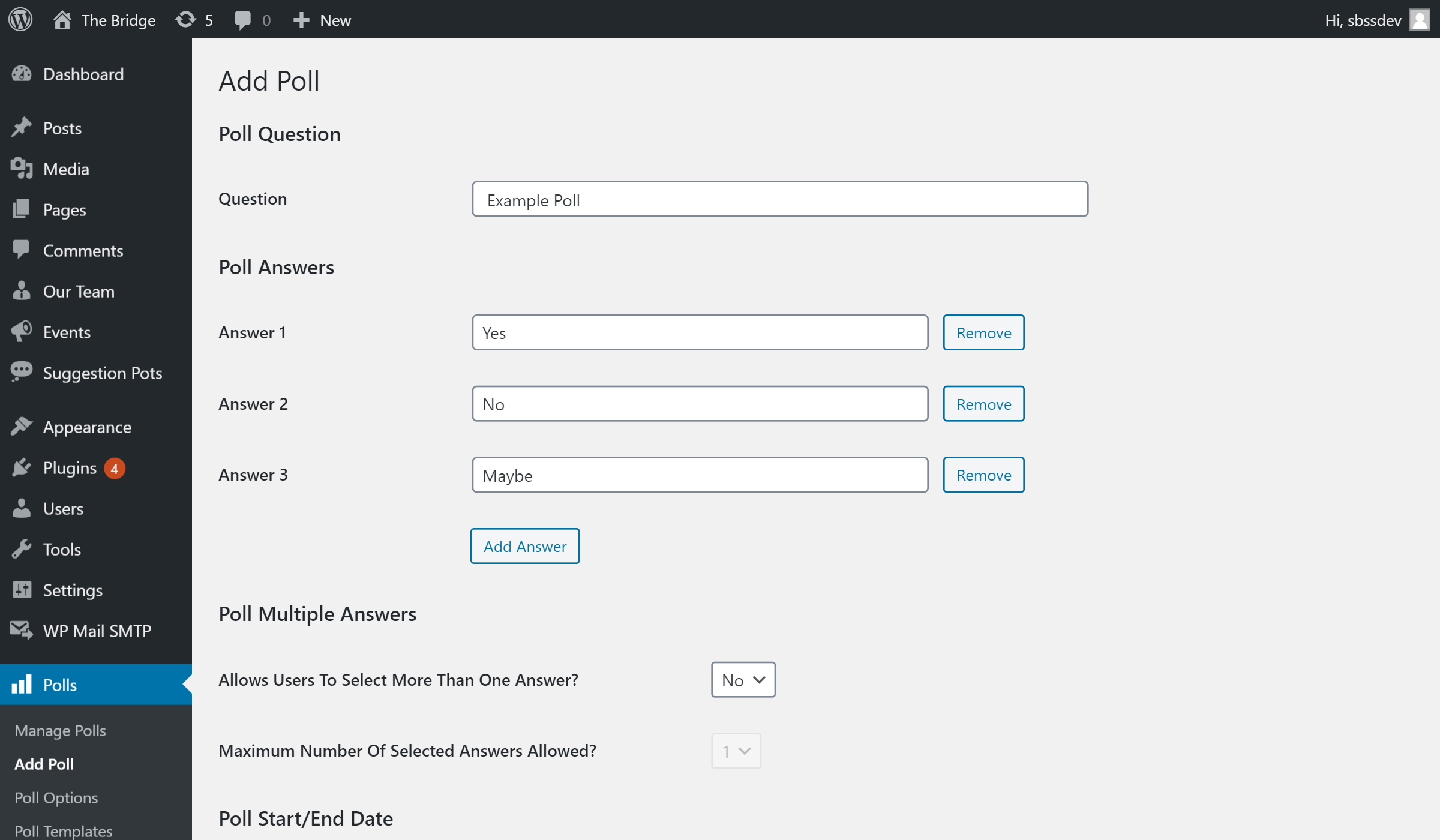Open the Polls section icon in sidebar
Viewport: 1440px width, 840px height.
[x=23, y=685]
